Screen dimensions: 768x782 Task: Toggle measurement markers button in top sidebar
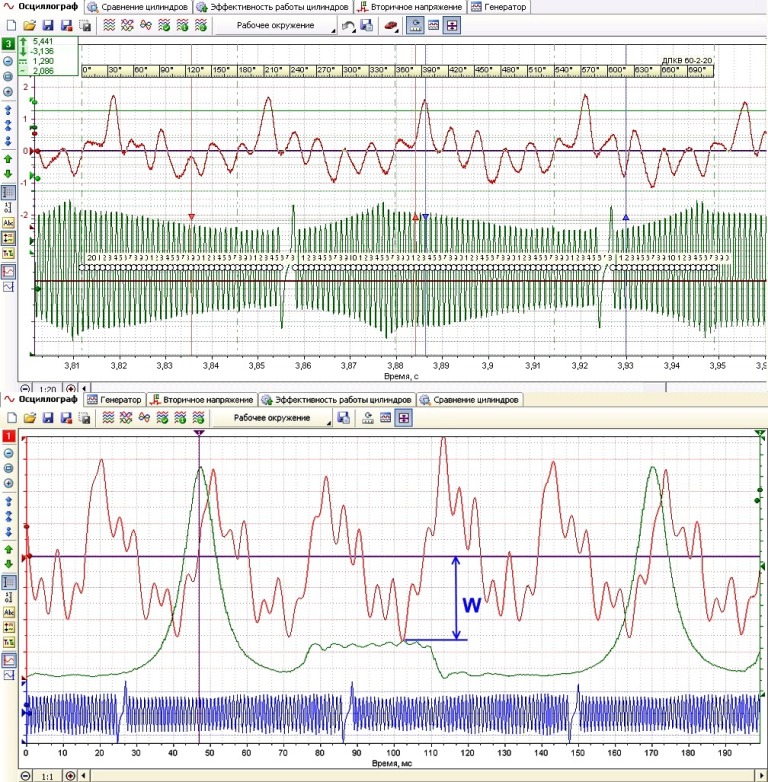[x=8, y=238]
